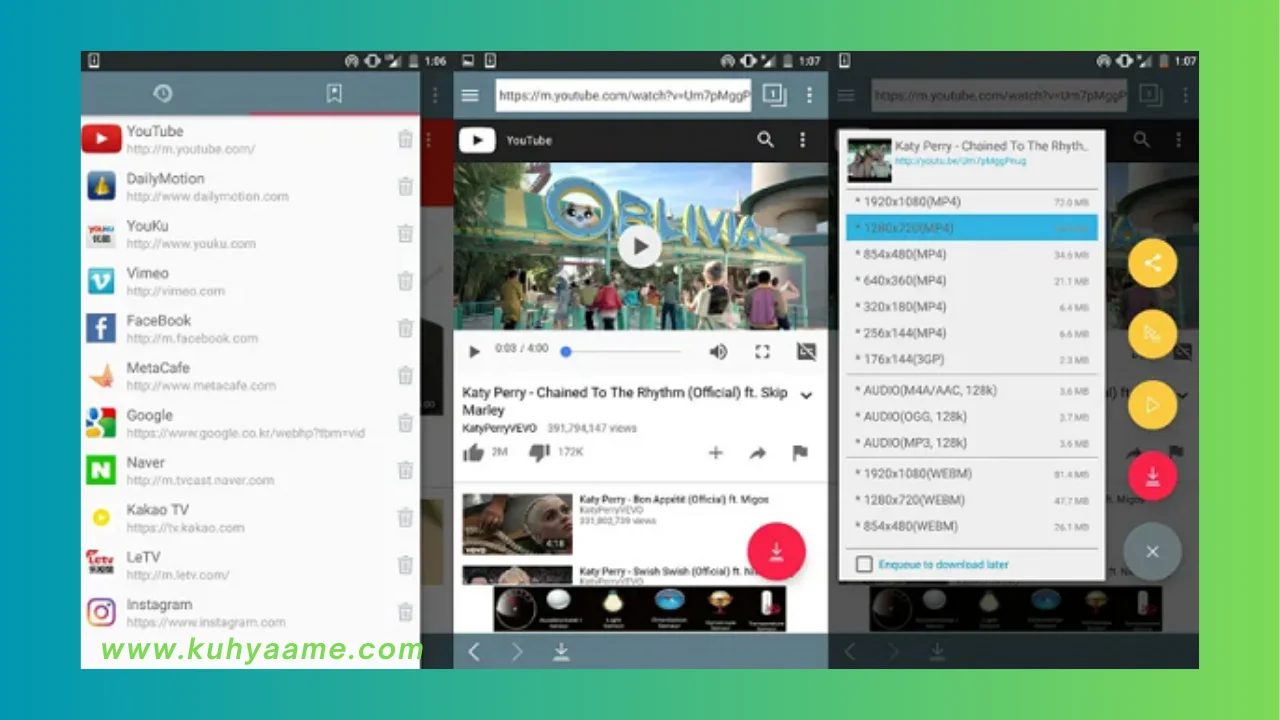Add the video to a playlist

click(x=715, y=453)
